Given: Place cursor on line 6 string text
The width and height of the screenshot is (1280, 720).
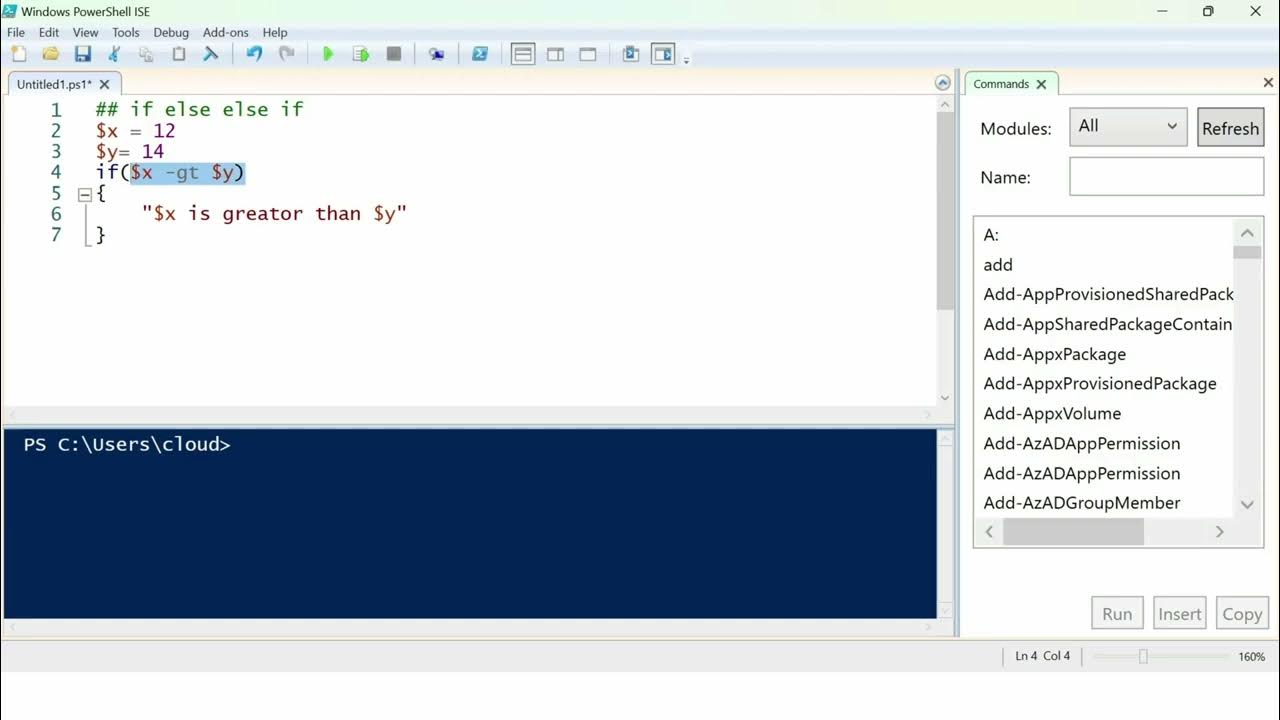Looking at the screenshot, I should pos(275,214).
